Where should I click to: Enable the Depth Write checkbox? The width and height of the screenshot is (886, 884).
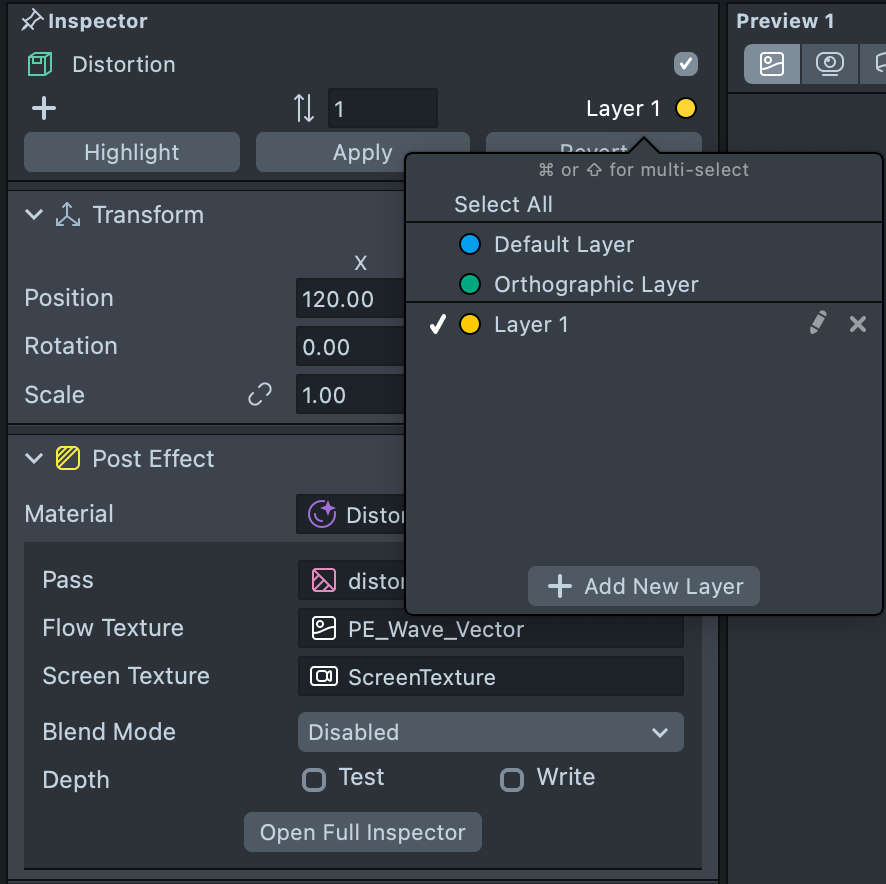(x=512, y=779)
